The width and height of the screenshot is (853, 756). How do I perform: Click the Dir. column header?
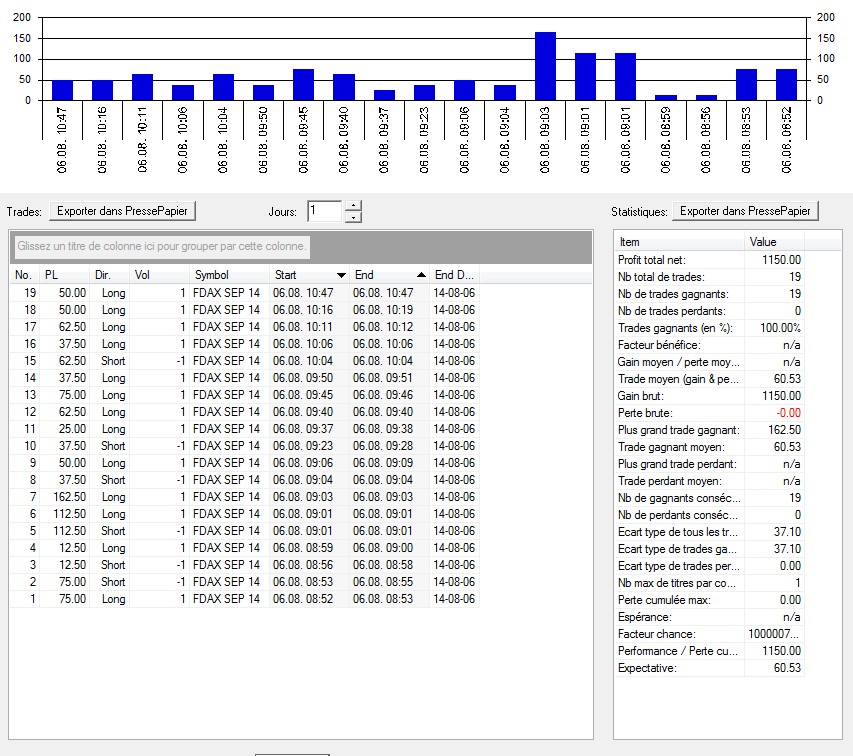click(108, 275)
